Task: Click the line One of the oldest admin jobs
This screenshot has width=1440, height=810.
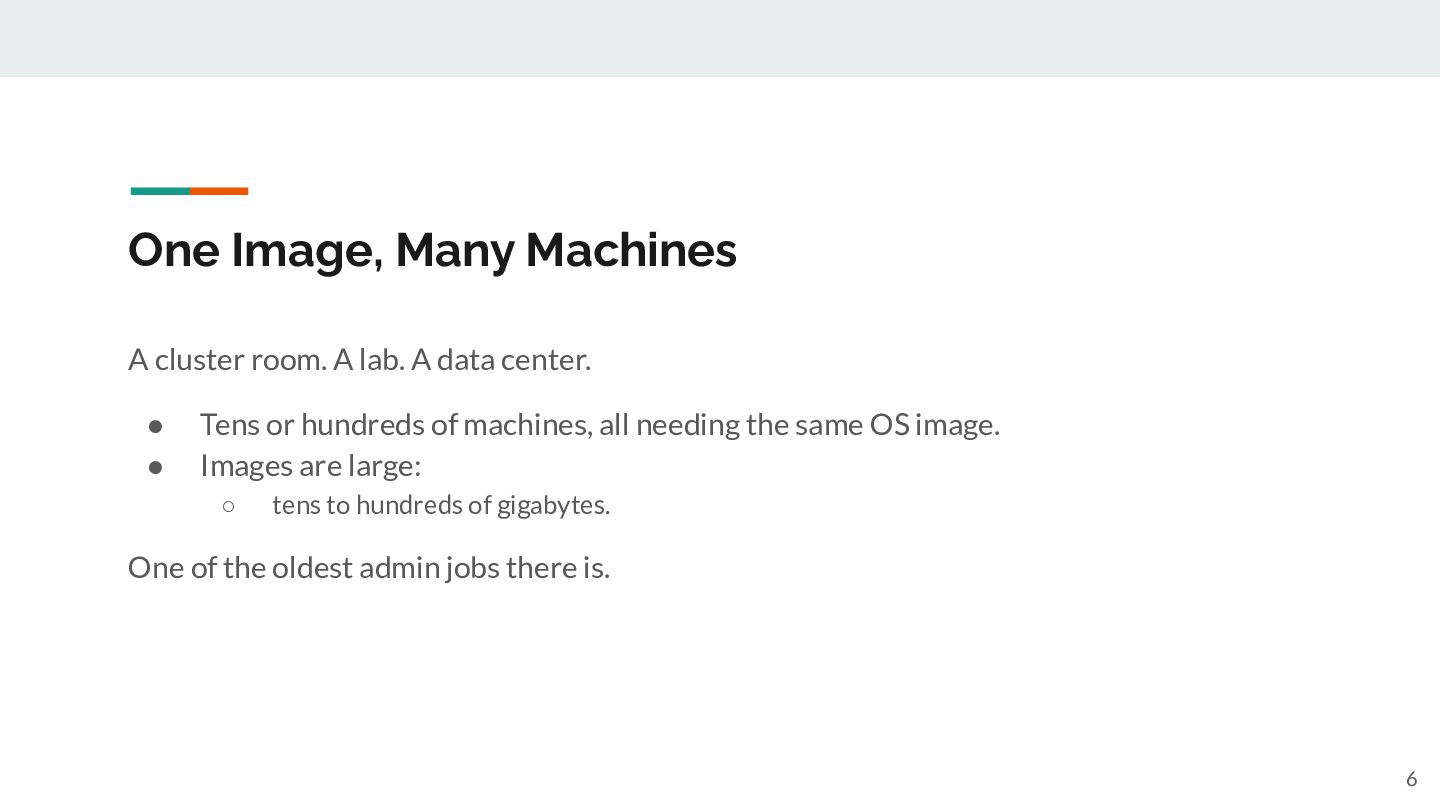Action: tap(369, 567)
